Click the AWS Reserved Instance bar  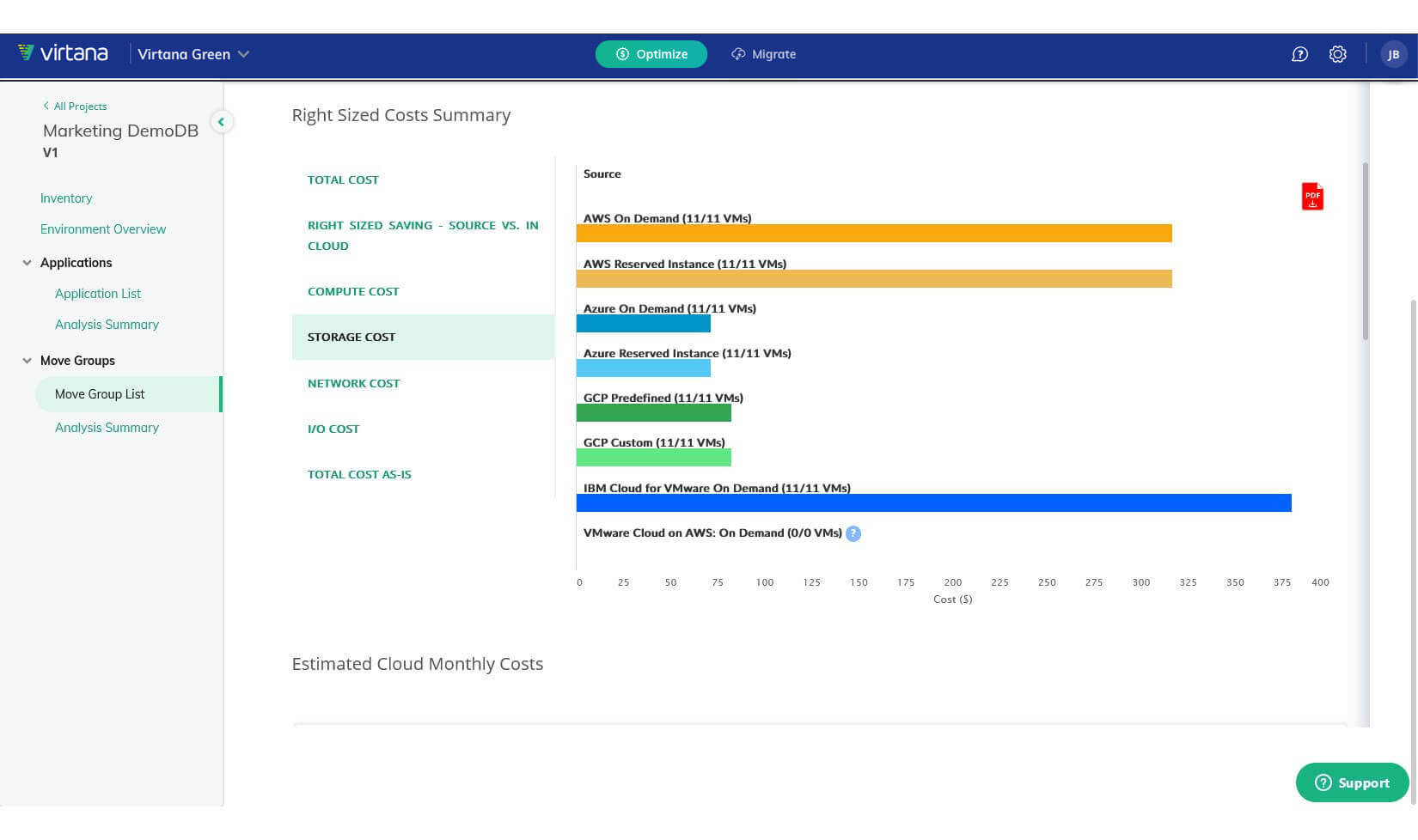874,278
